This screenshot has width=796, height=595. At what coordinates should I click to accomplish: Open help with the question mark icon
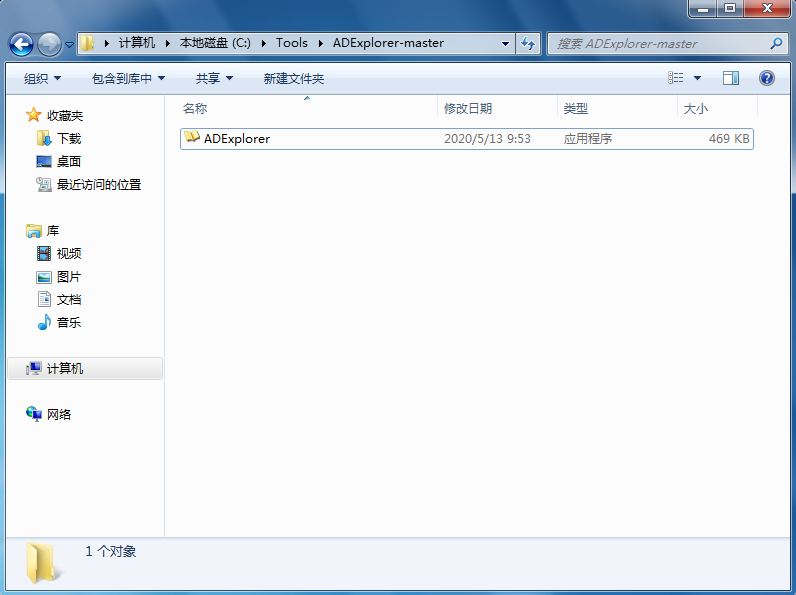pos(767,78)
